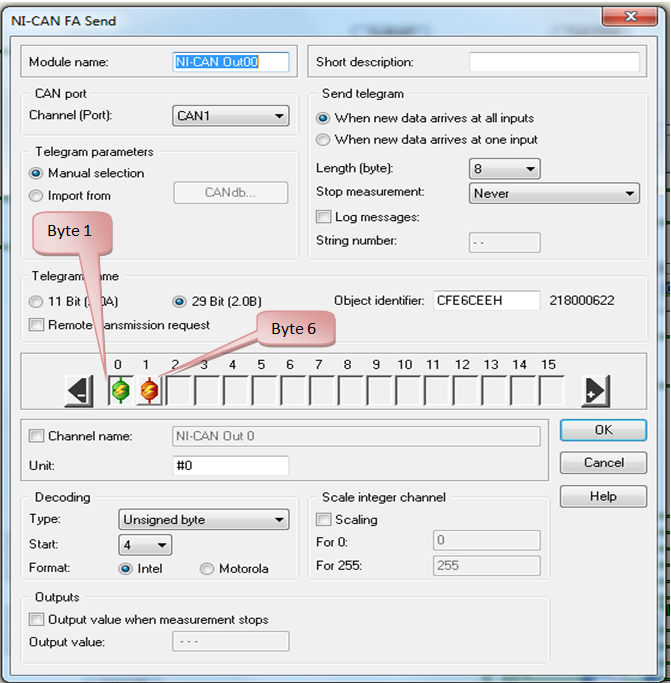
Task: Select empty channel slot 10
Action: [x=408, y=390]
